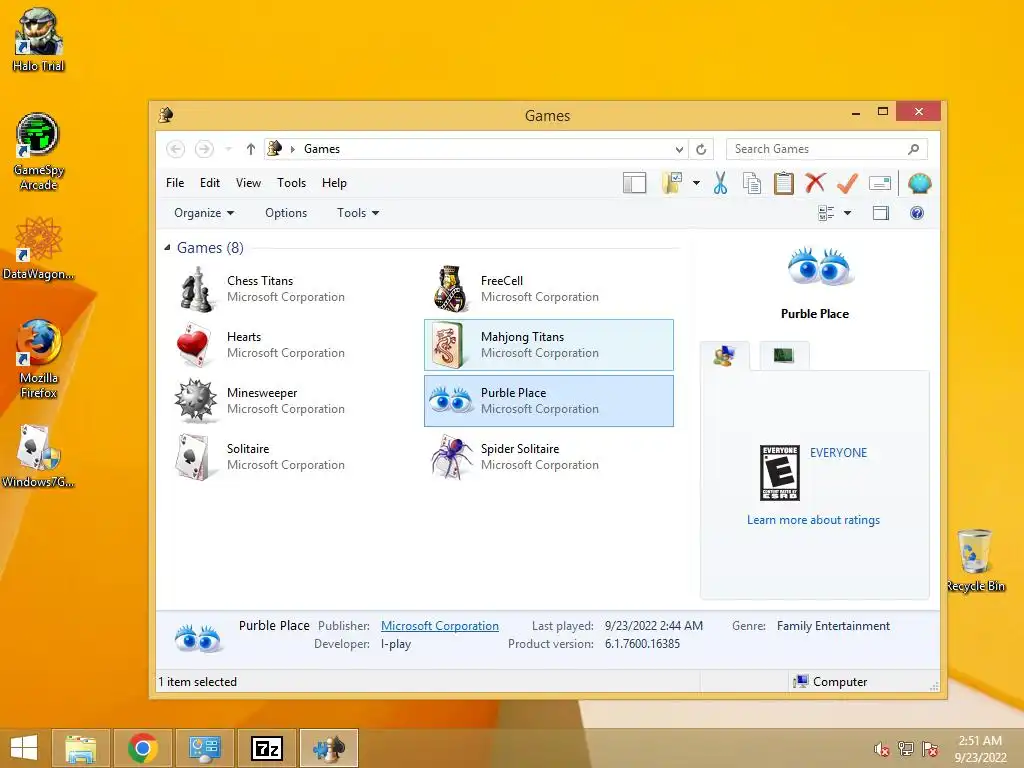Click the blue shell icon in toolbar
Screen dimensions: 1024x768
[920, 184]
